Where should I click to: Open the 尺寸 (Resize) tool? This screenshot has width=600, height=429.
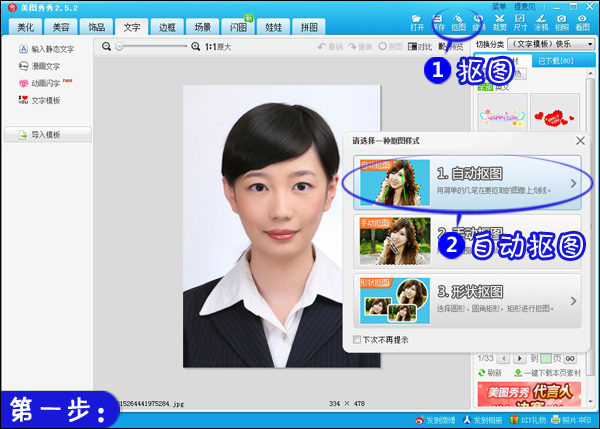519,24
